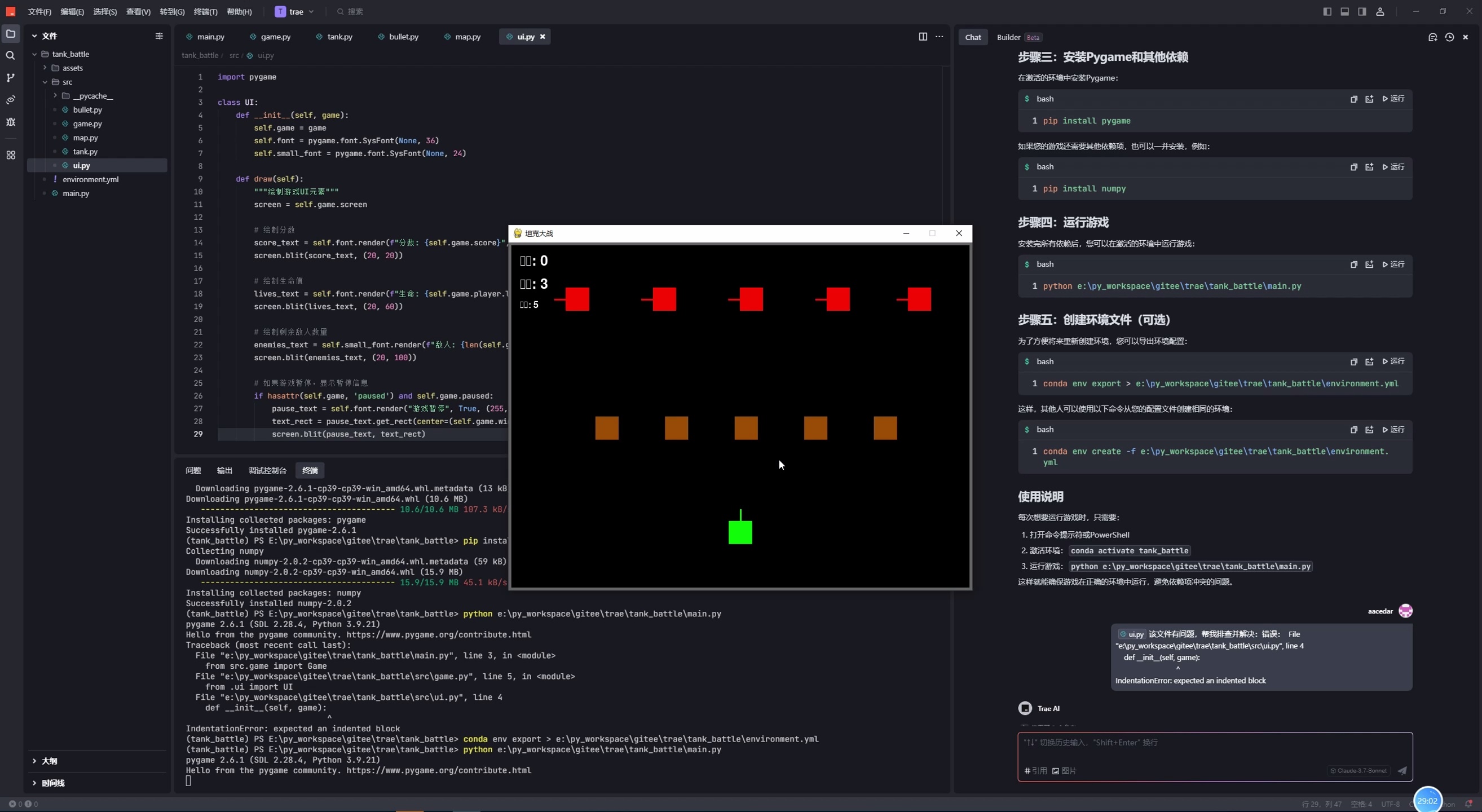Open the 终端(T) menu
1482x812 pixels.
pyautogui.click(x=205, y=11)
